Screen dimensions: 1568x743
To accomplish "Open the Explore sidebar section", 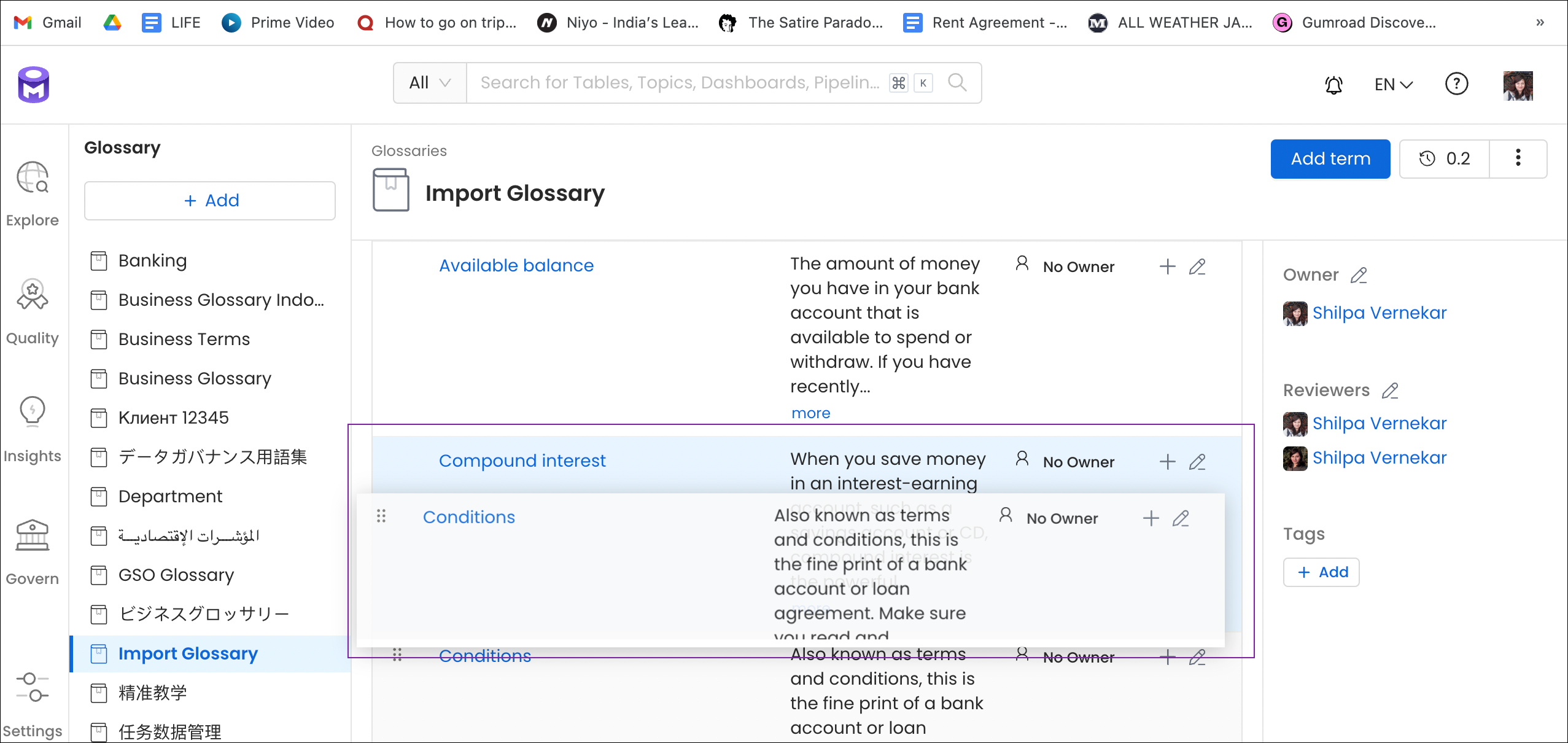I will click(x=33, y=194).
